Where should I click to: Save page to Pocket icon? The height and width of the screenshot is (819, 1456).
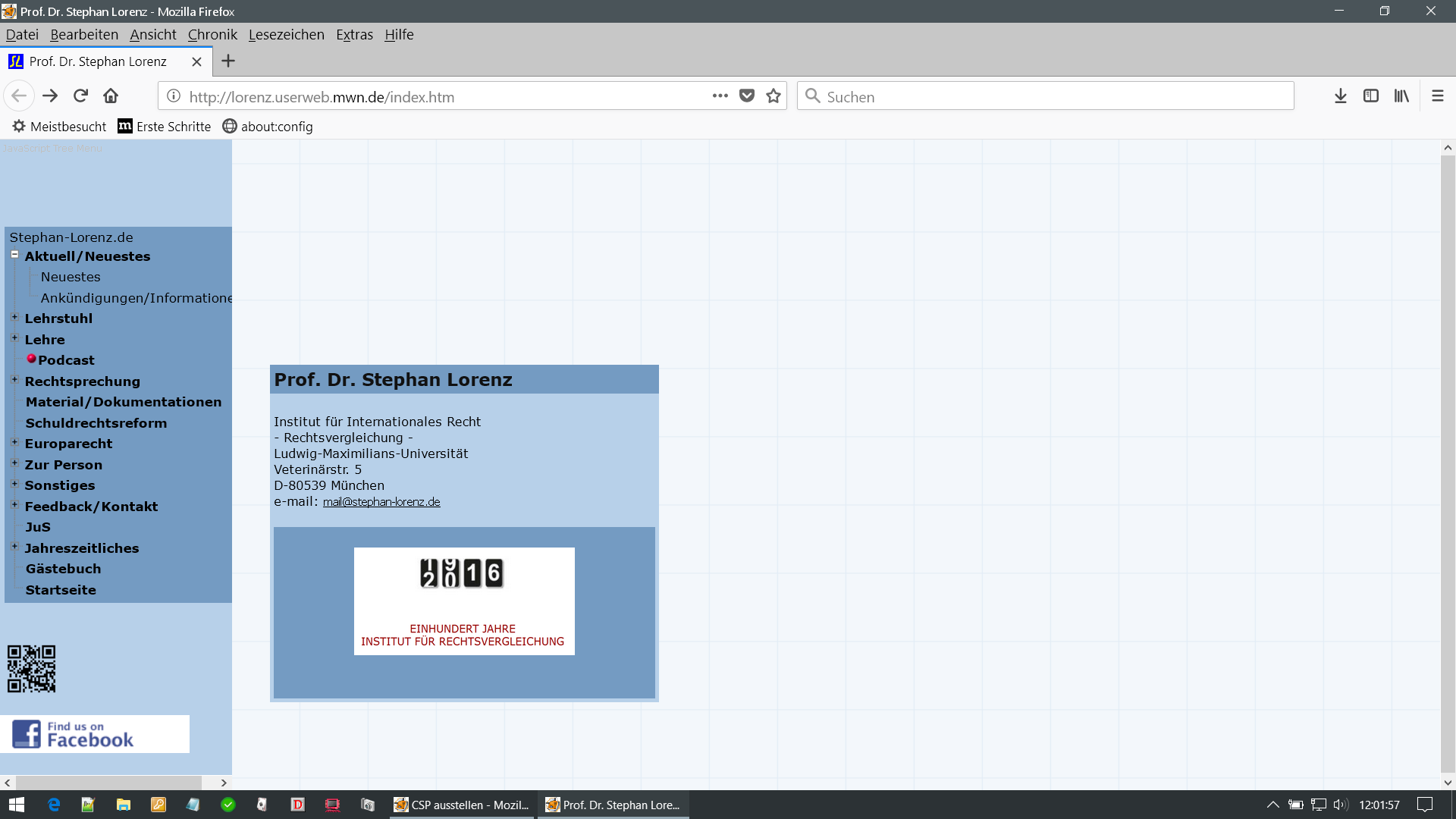pos(747,96)
